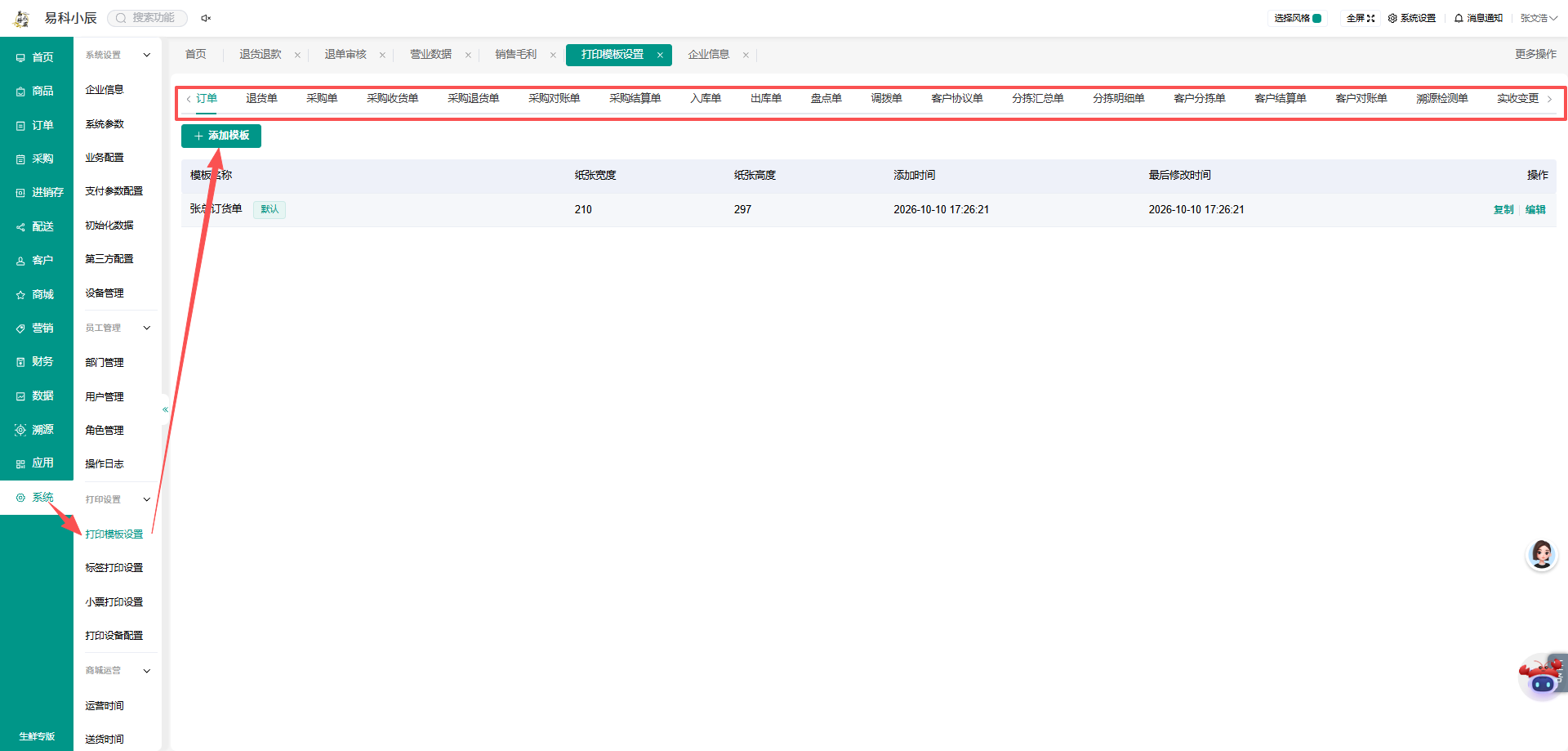Open the 财务 finance sidebar item

(36, 362)
